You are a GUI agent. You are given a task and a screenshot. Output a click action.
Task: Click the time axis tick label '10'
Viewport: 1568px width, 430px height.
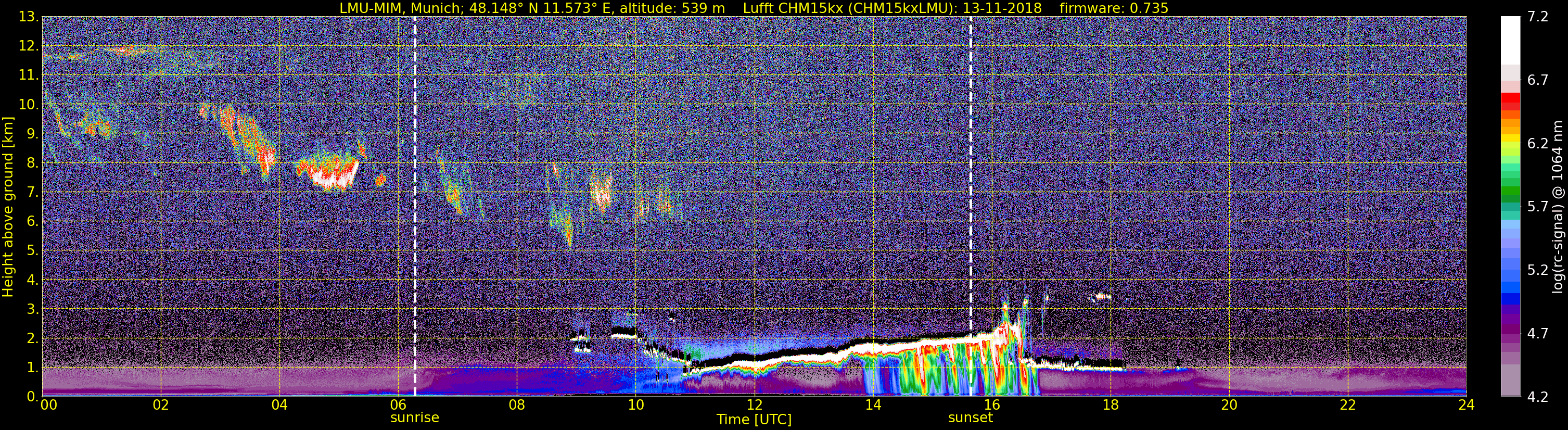[635, 405]
